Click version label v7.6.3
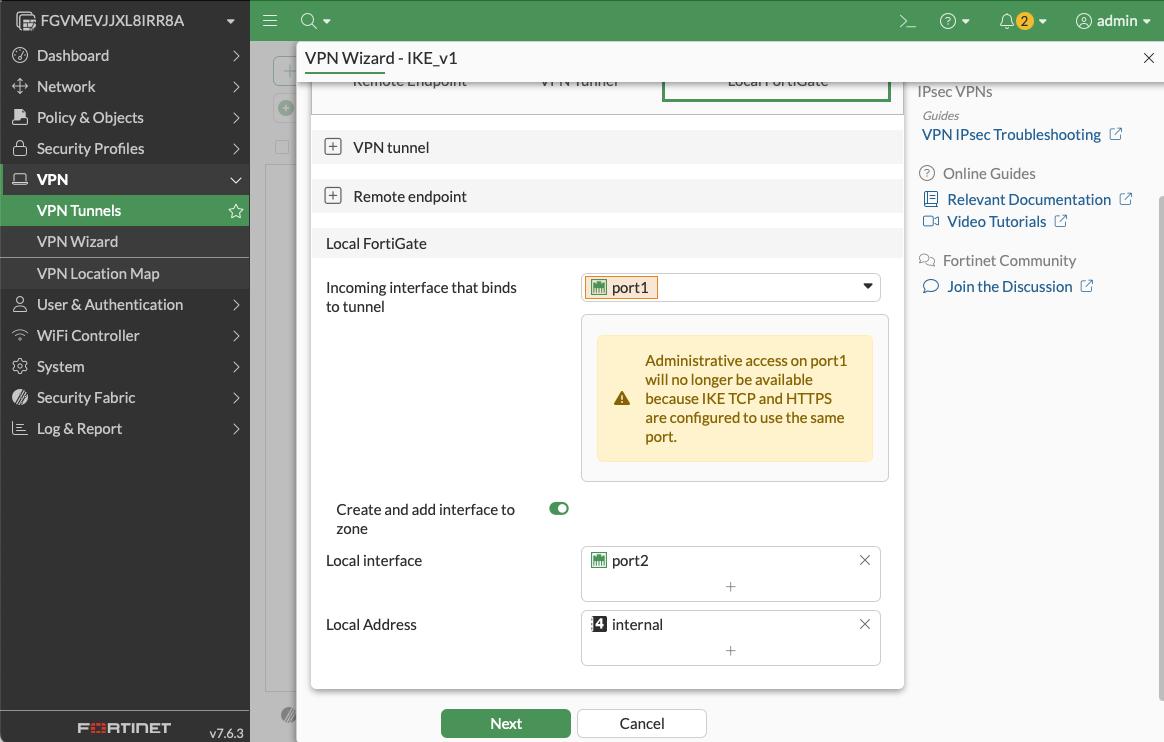 tap(226, 733)
